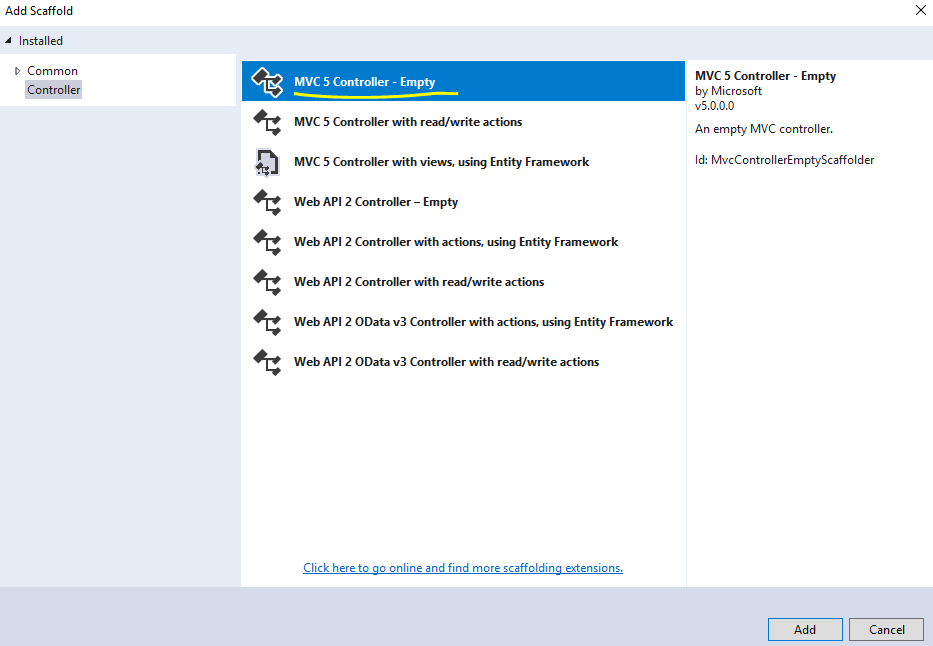Click icon of Web API 2 Controller with actions, using Entity Framework
Viewport: 933px width, 646px height.
click(x=267, y=242)
